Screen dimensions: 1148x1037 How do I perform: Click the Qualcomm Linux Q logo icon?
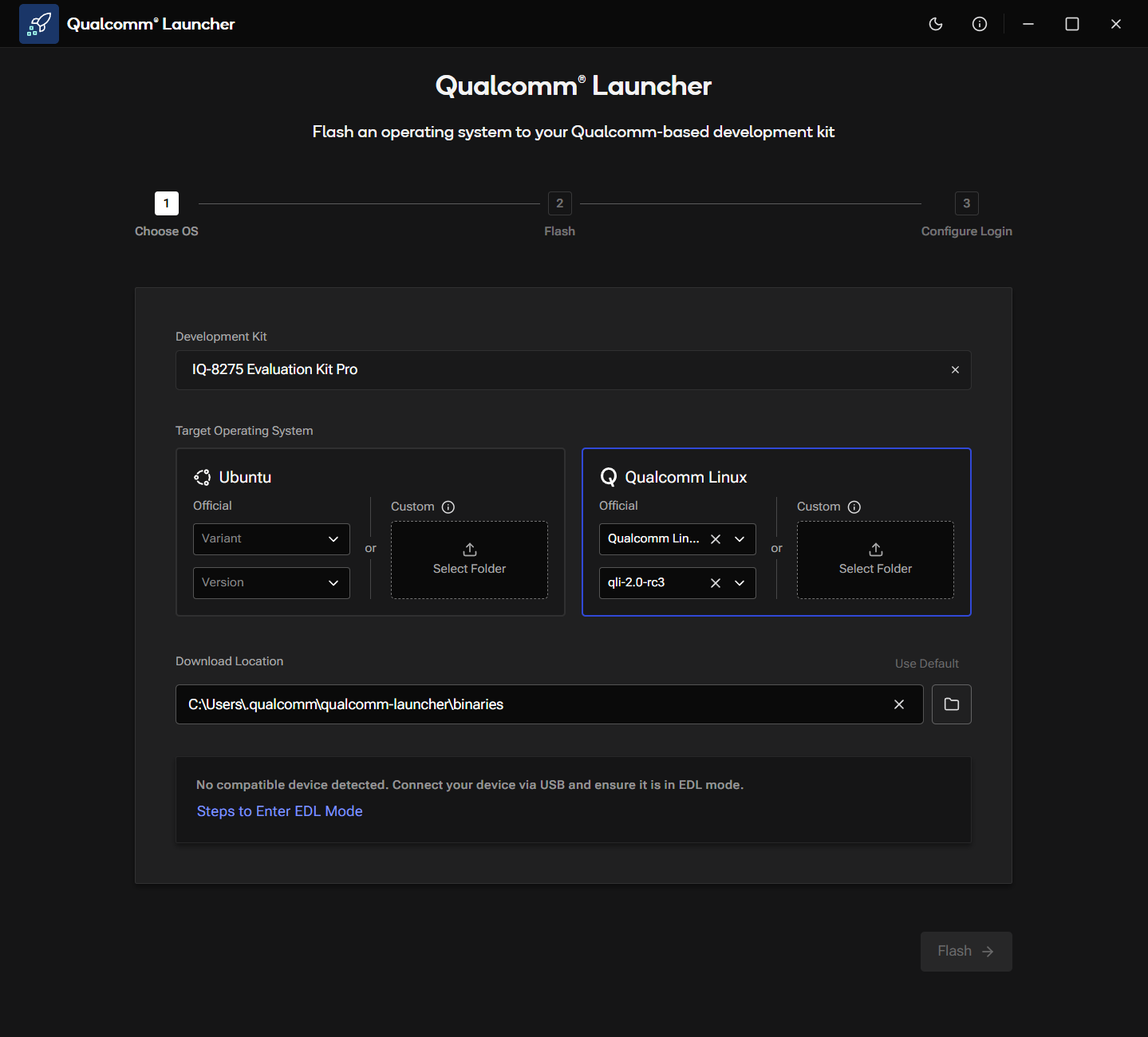point(609,477)
